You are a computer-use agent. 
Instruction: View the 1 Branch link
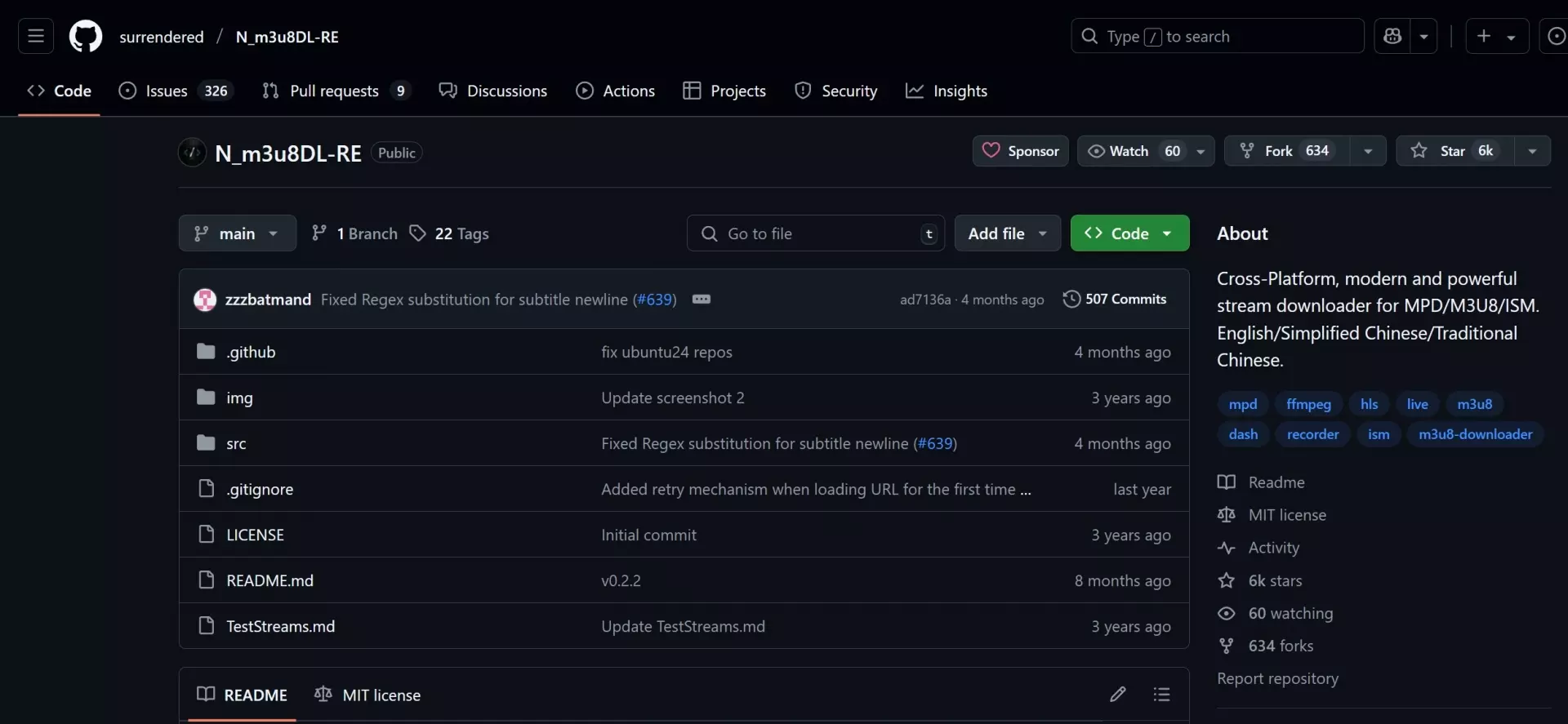click(x=354, y=233)
